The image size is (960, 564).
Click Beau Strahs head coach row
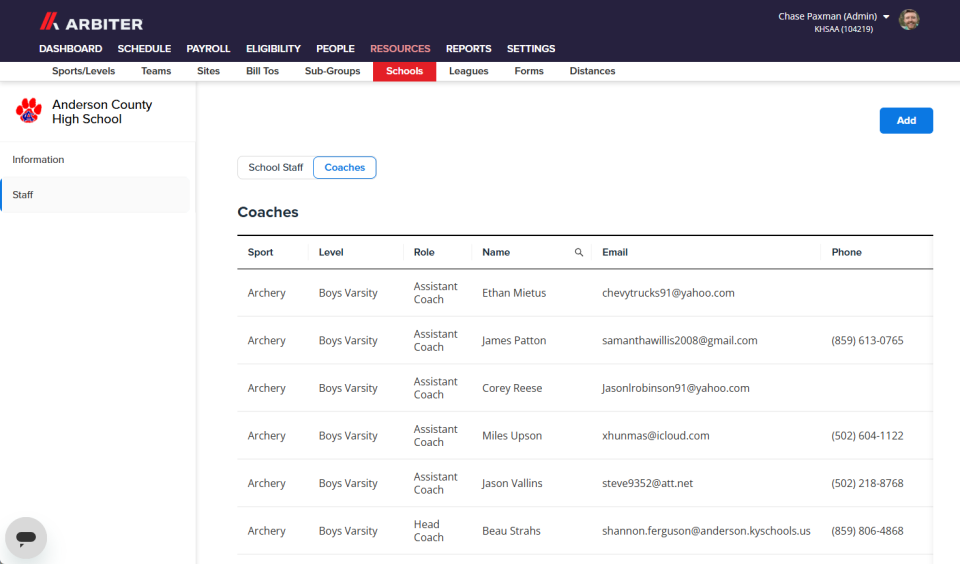585,531
